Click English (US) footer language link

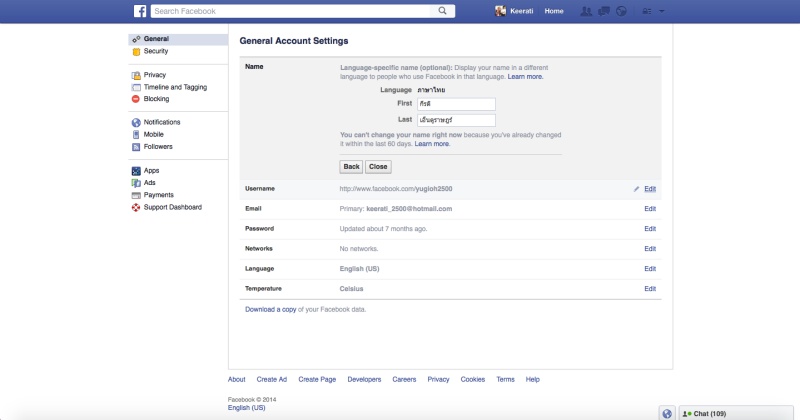point(246,408)
